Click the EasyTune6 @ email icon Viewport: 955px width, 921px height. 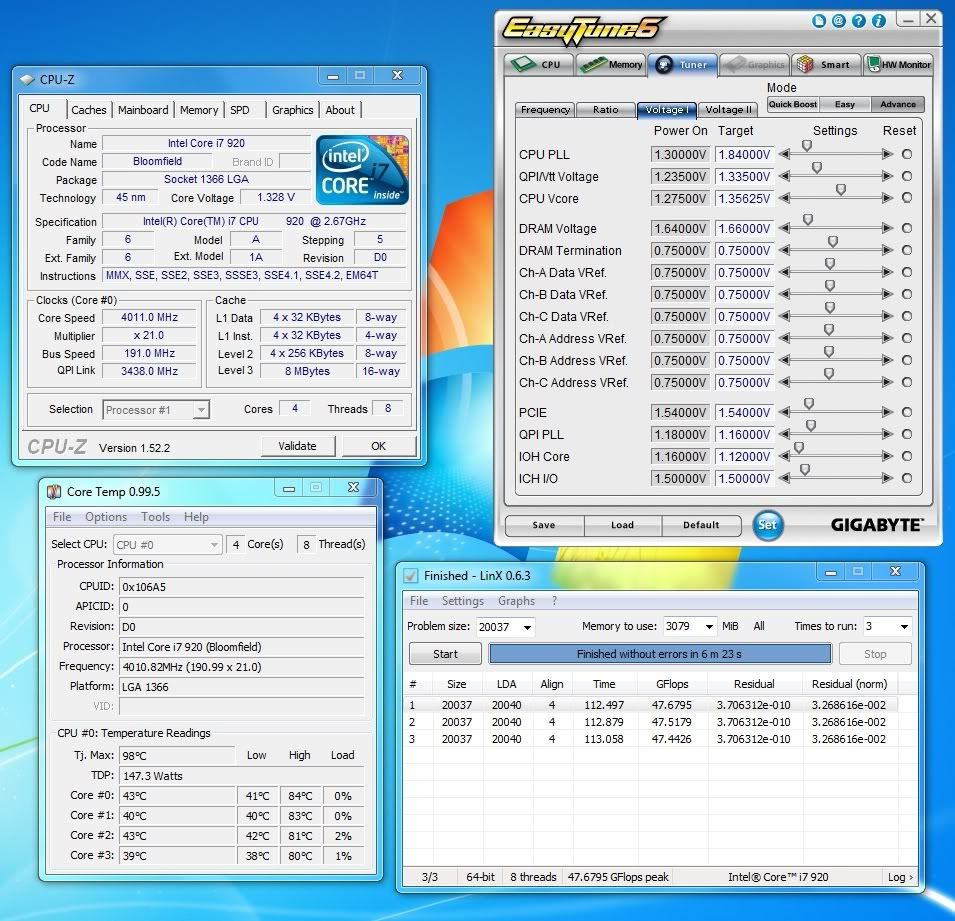(x=839, y=21)
